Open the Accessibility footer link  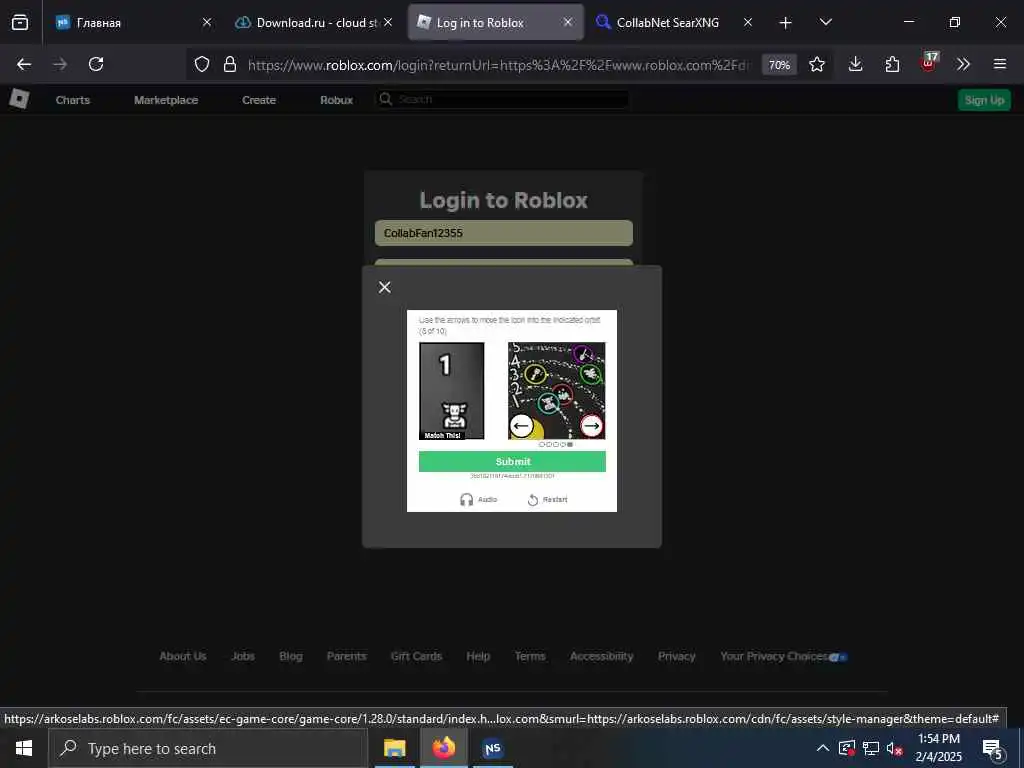[x=601, y=656]
